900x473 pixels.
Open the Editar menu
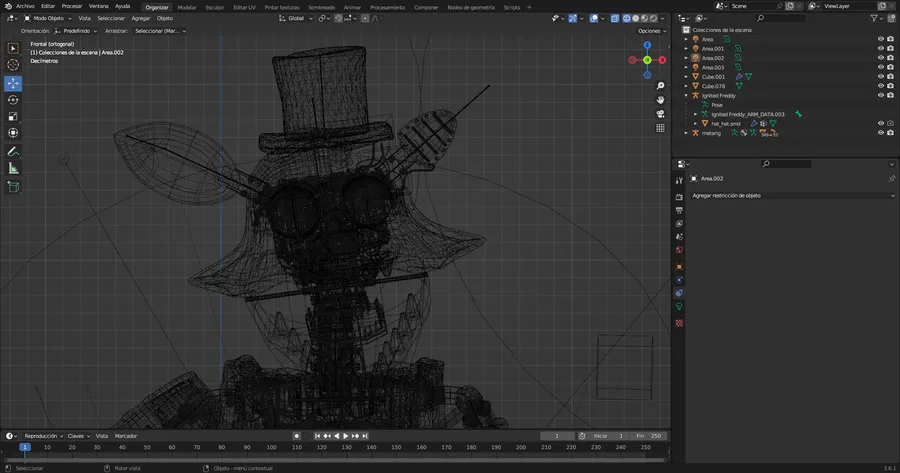48,6
